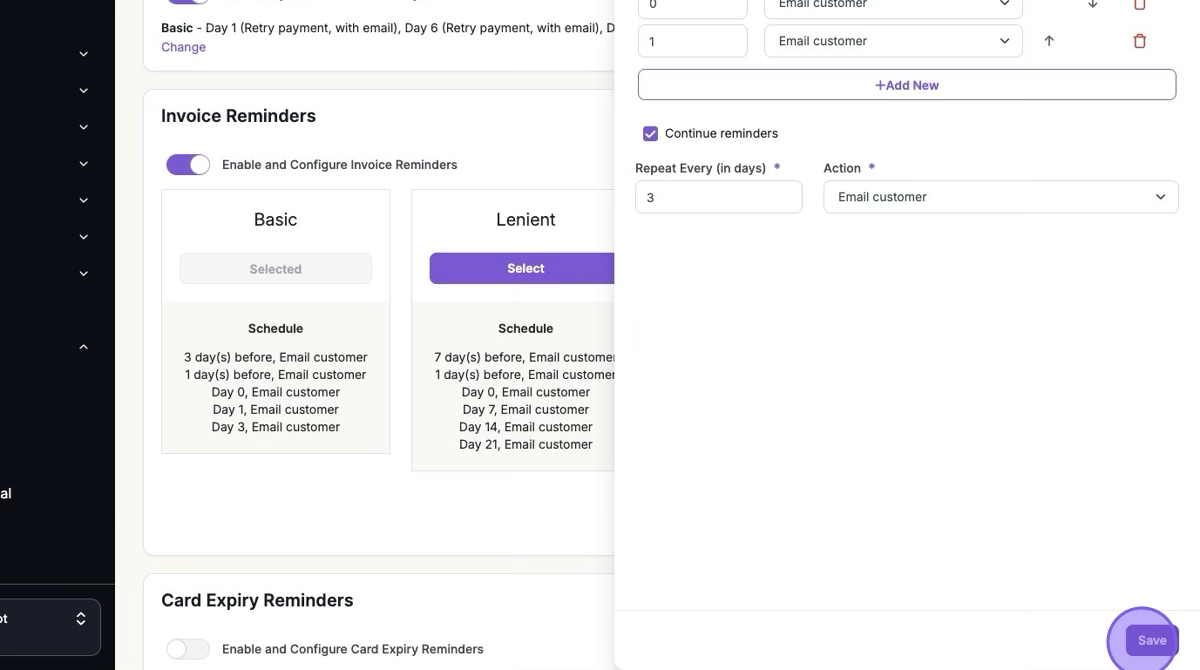Screen dimensions: 1200x670
Task: Open the workspace switcher at sidebar bottom
Action: coord(50,620)
